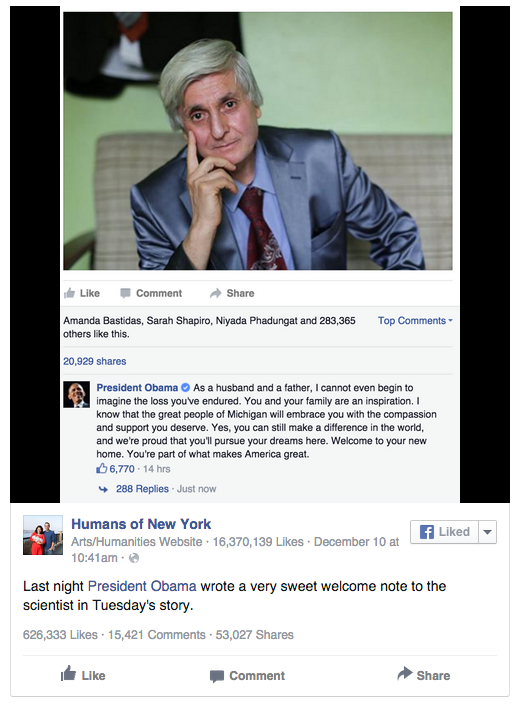Click the gray comment bubble icon under the photo
524x704 pixels.
coord(125,293)
